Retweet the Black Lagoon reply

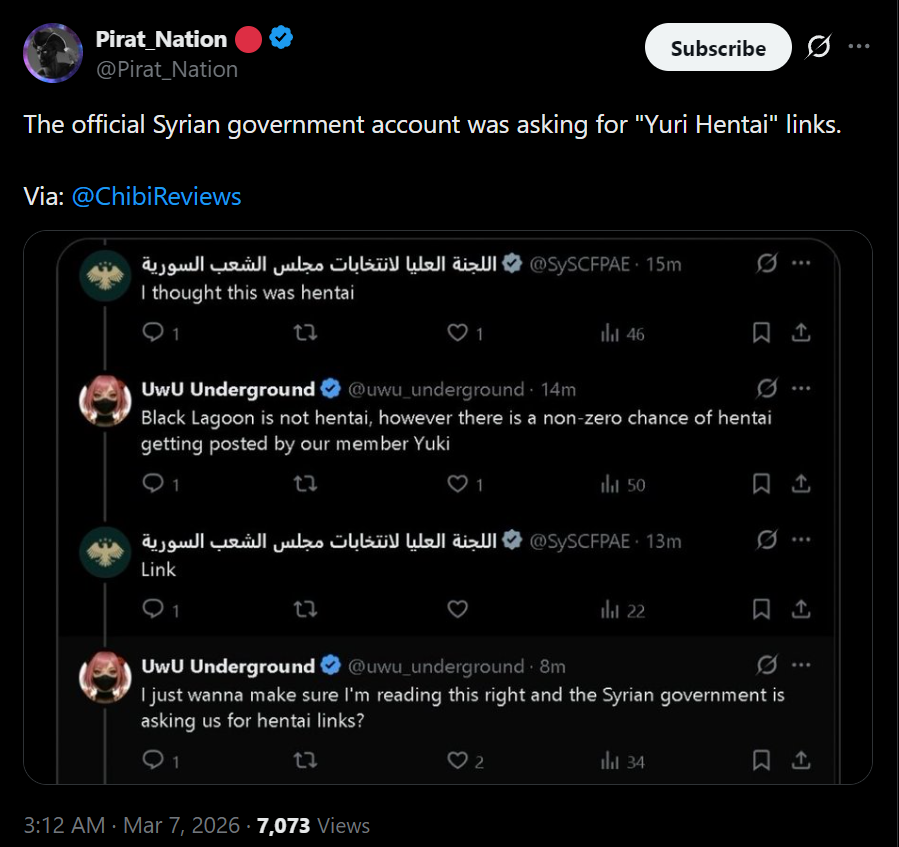coord(306,484)
